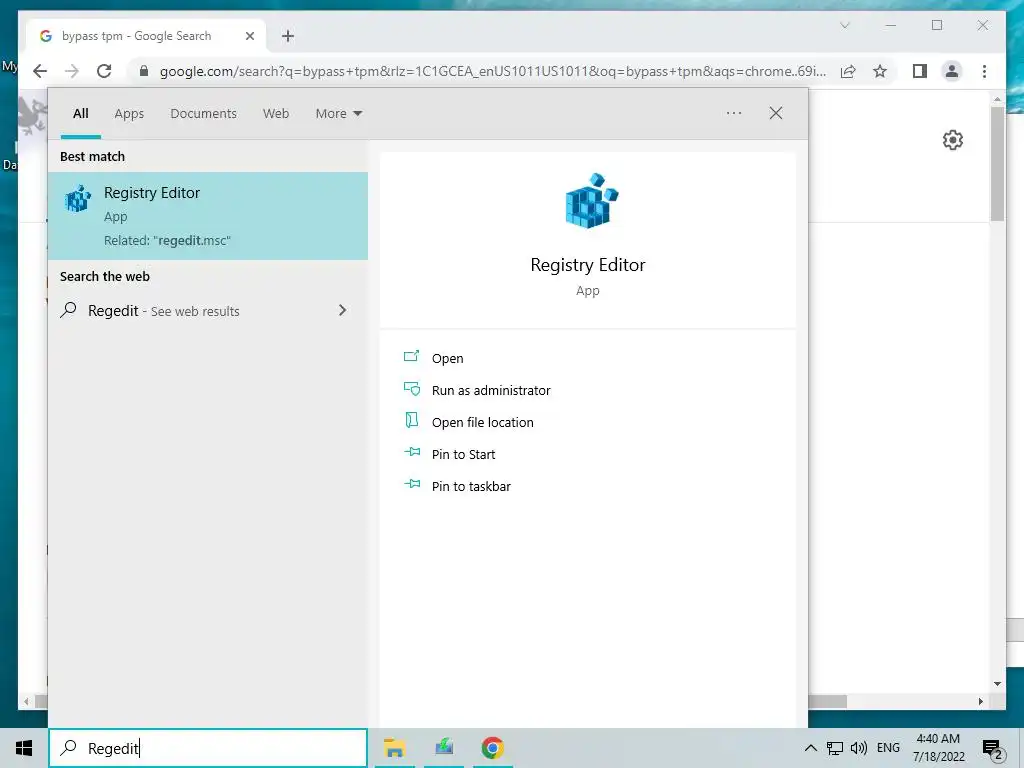This screenshot has height=768, width=1024.
Task: Open File Explorer from taskbar
Action: 394,748
